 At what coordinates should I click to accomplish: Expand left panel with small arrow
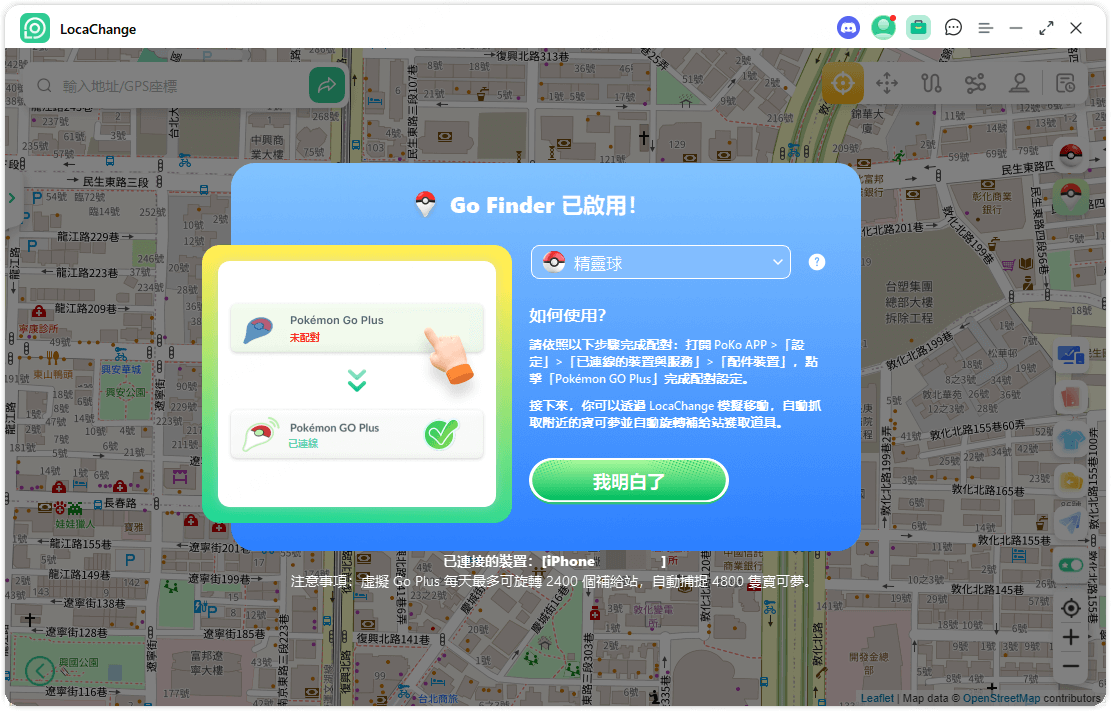[11, 198]
